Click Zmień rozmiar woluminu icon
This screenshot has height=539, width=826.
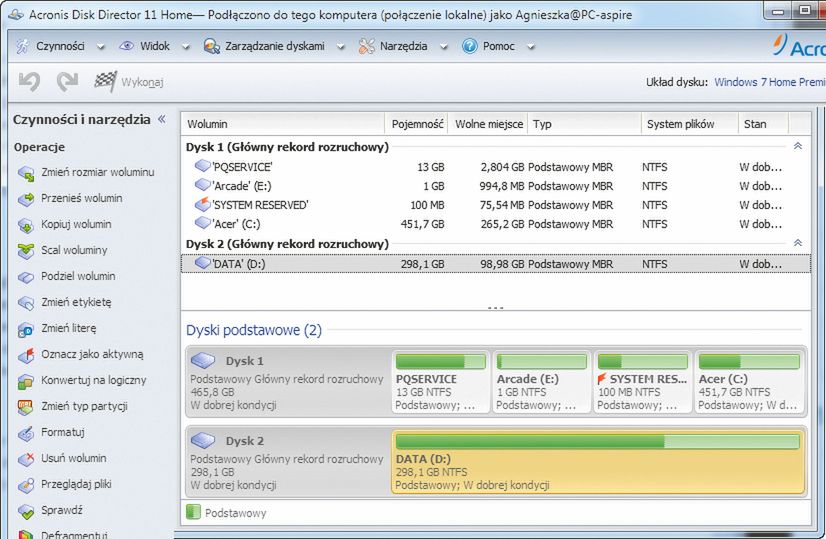(x=25, y=173)
